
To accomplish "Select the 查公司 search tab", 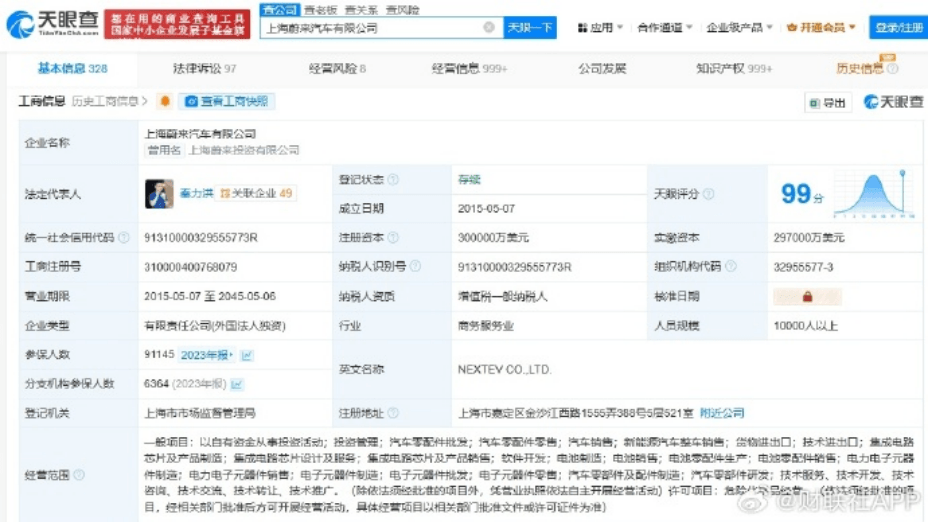I will point(280,9).
